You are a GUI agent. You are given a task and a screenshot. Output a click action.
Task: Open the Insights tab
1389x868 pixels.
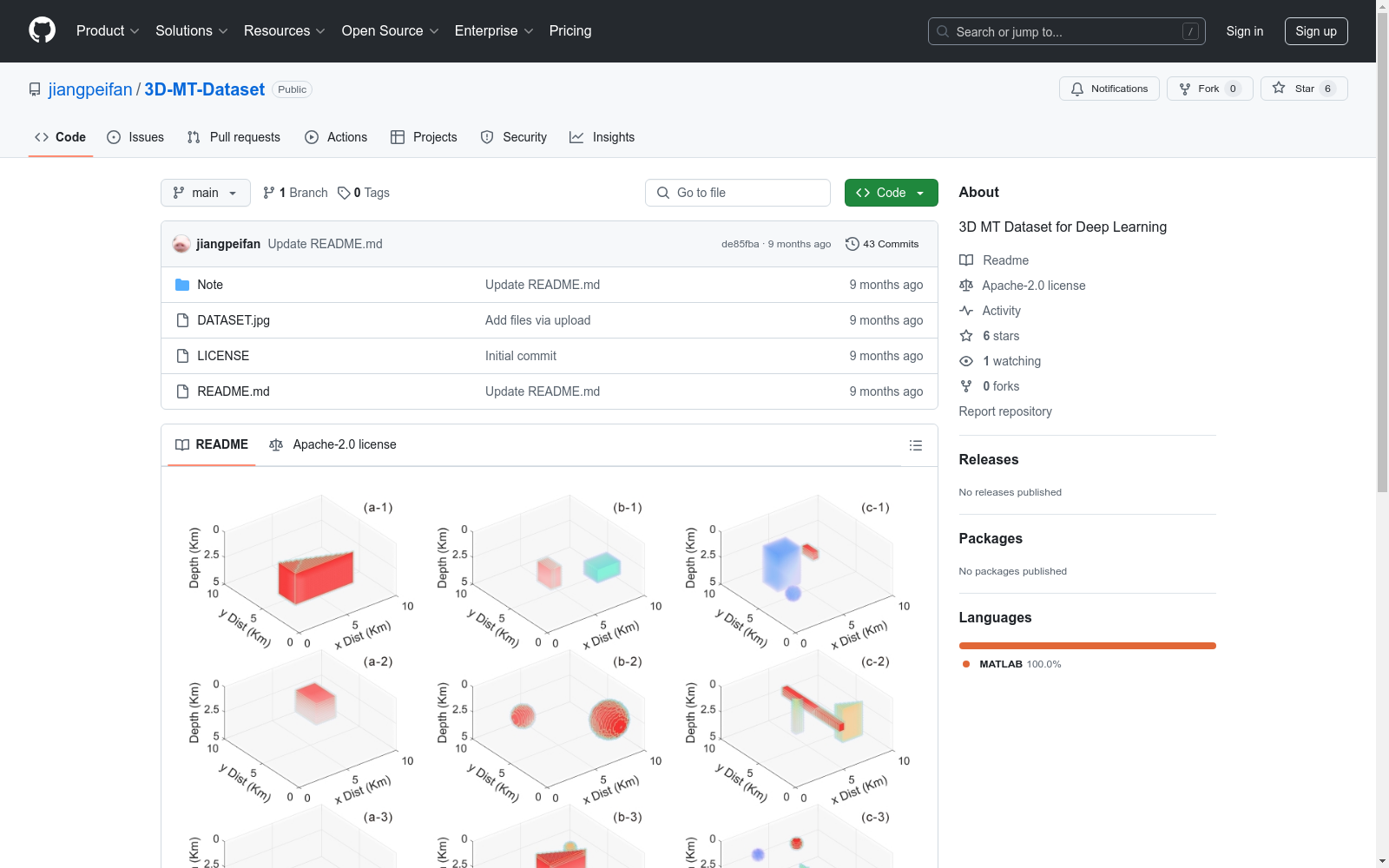[x=602, y=137]
